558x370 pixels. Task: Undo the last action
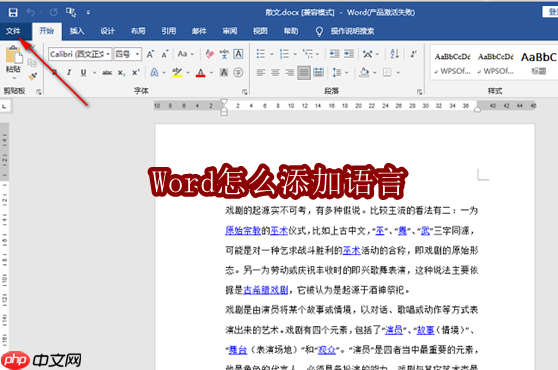(31, 13)
